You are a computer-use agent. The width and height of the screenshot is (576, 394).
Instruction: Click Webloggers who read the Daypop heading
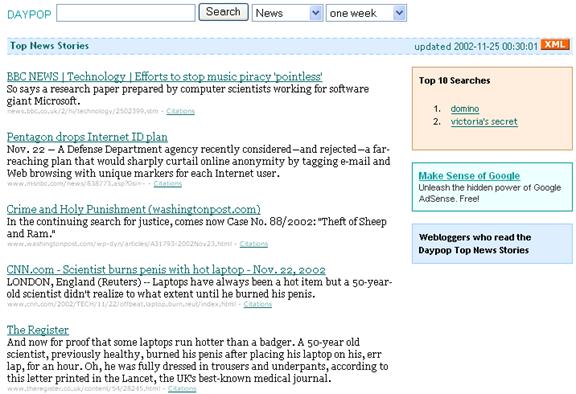coord(475,243)
